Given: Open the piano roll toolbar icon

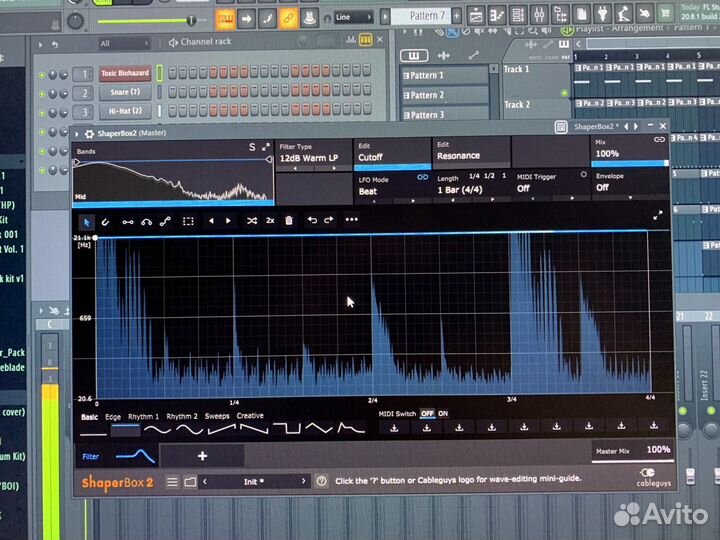Looking at the screenshot, I should 497,16.
